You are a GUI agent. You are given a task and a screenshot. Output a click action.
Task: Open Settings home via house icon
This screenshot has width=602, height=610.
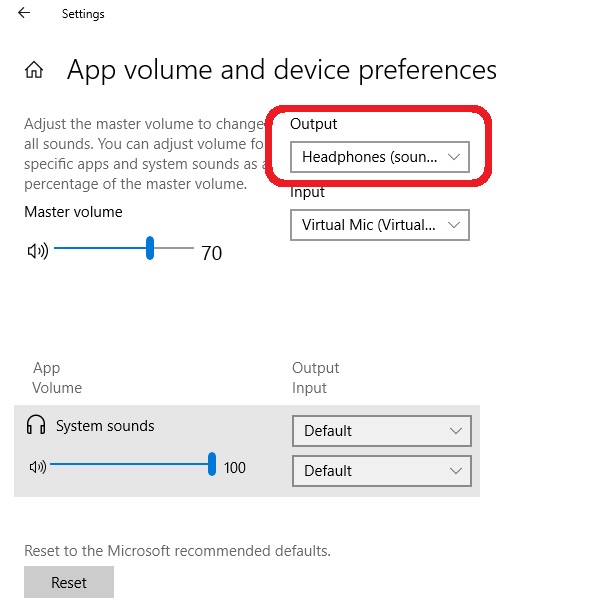point(34,70)
